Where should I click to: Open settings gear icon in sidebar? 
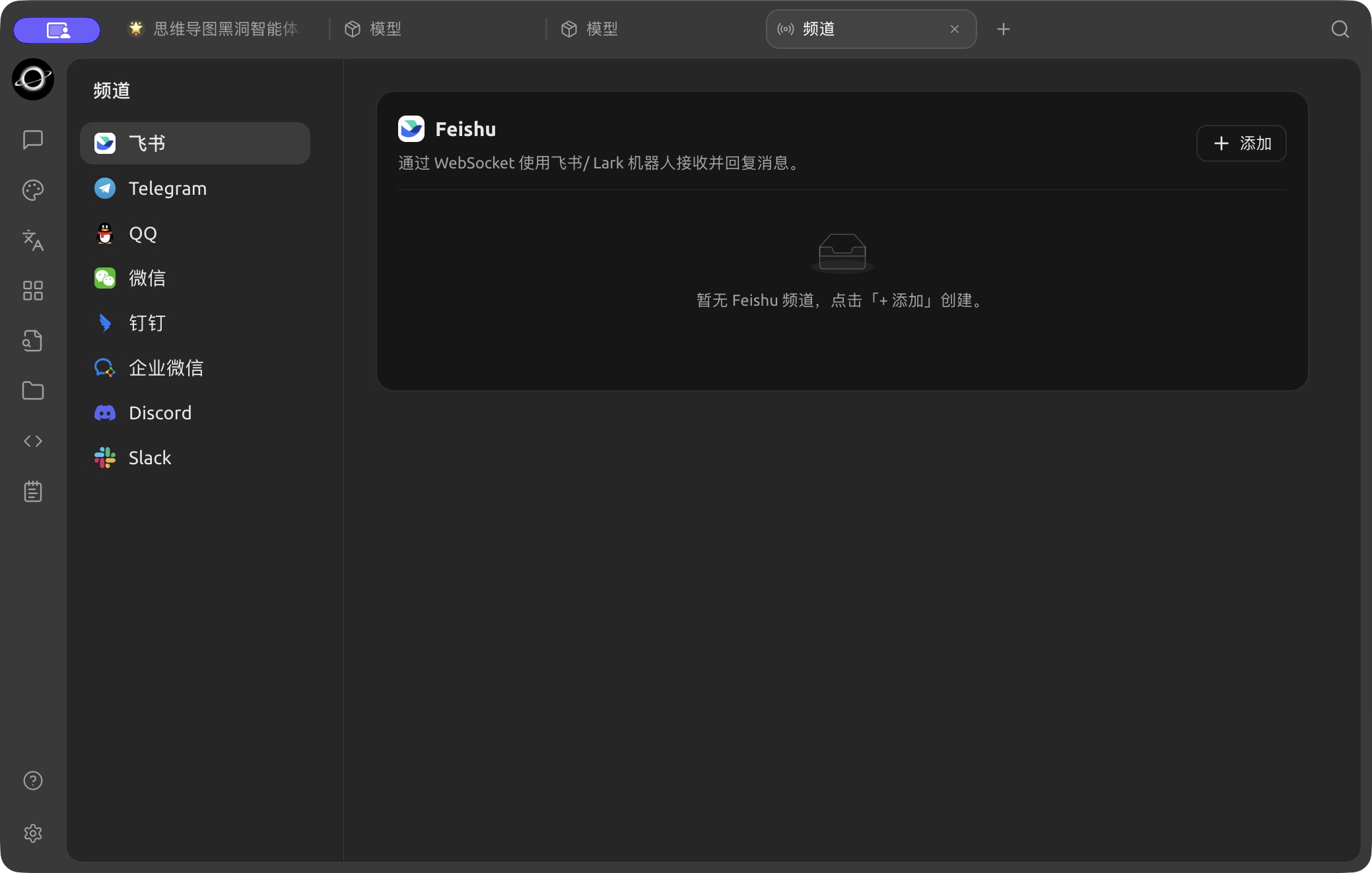click(x=33, y=833)
